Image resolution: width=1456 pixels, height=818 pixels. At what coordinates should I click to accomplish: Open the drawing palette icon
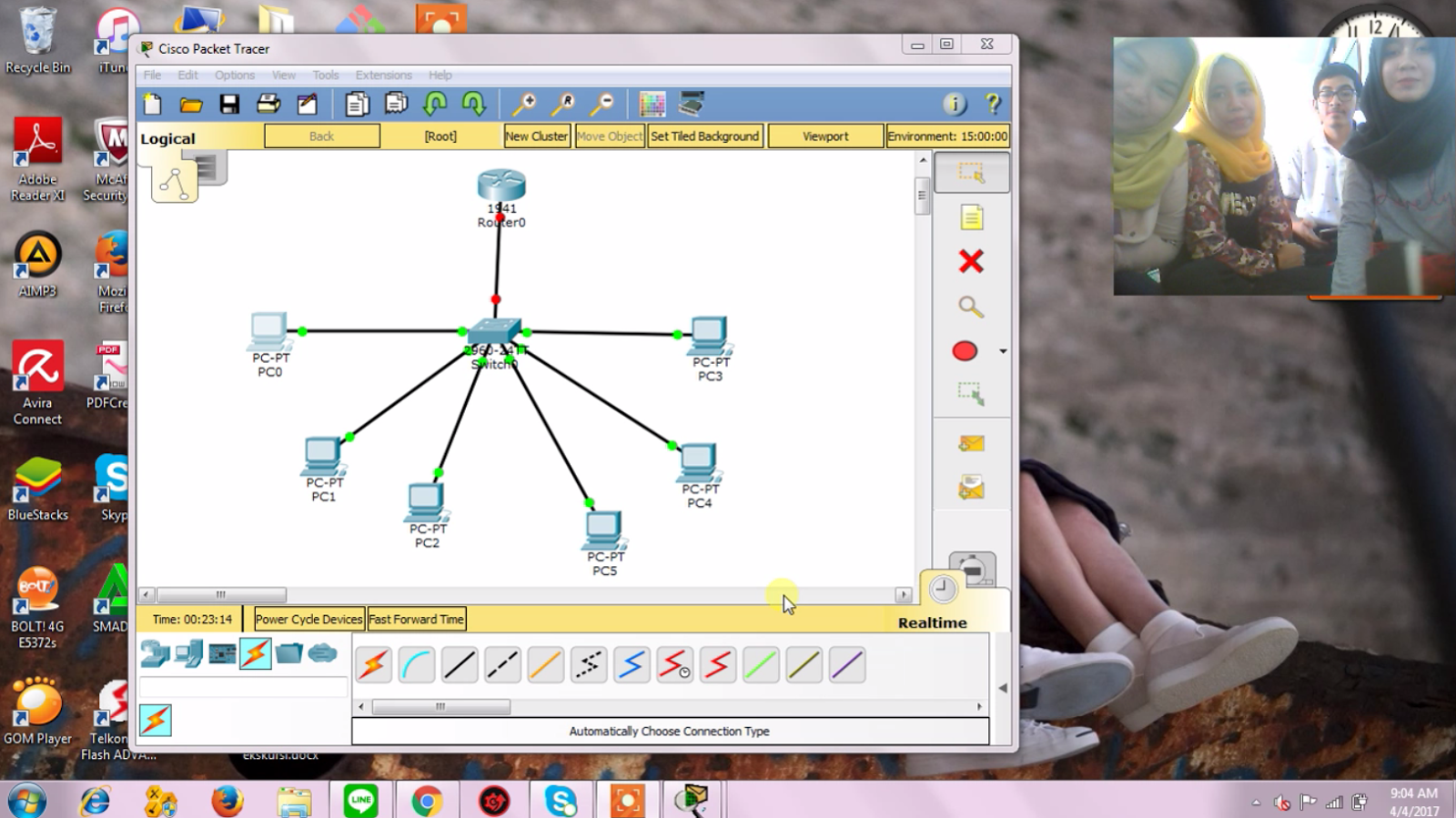pyautogui.click(x=652, y=105)
